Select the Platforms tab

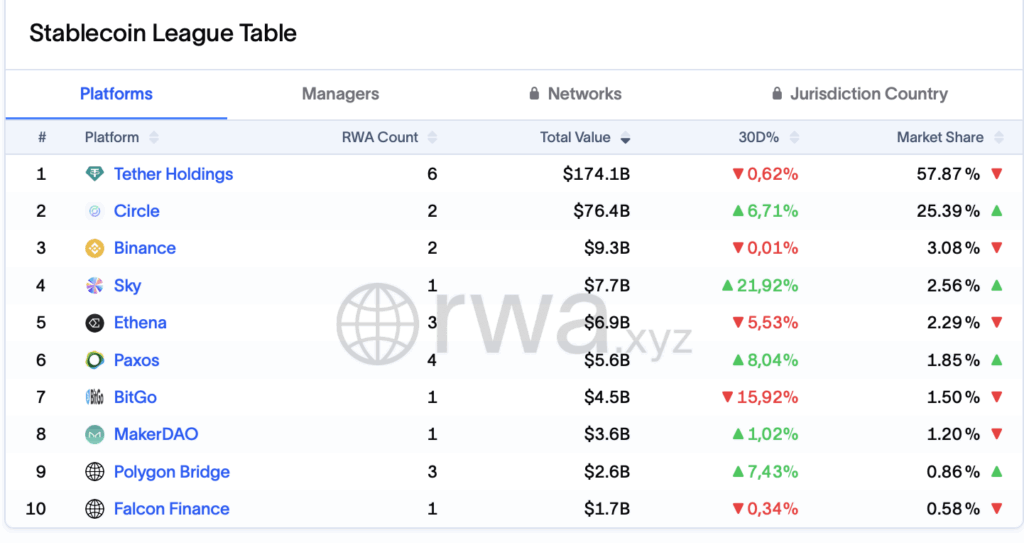tap(116, 94)
